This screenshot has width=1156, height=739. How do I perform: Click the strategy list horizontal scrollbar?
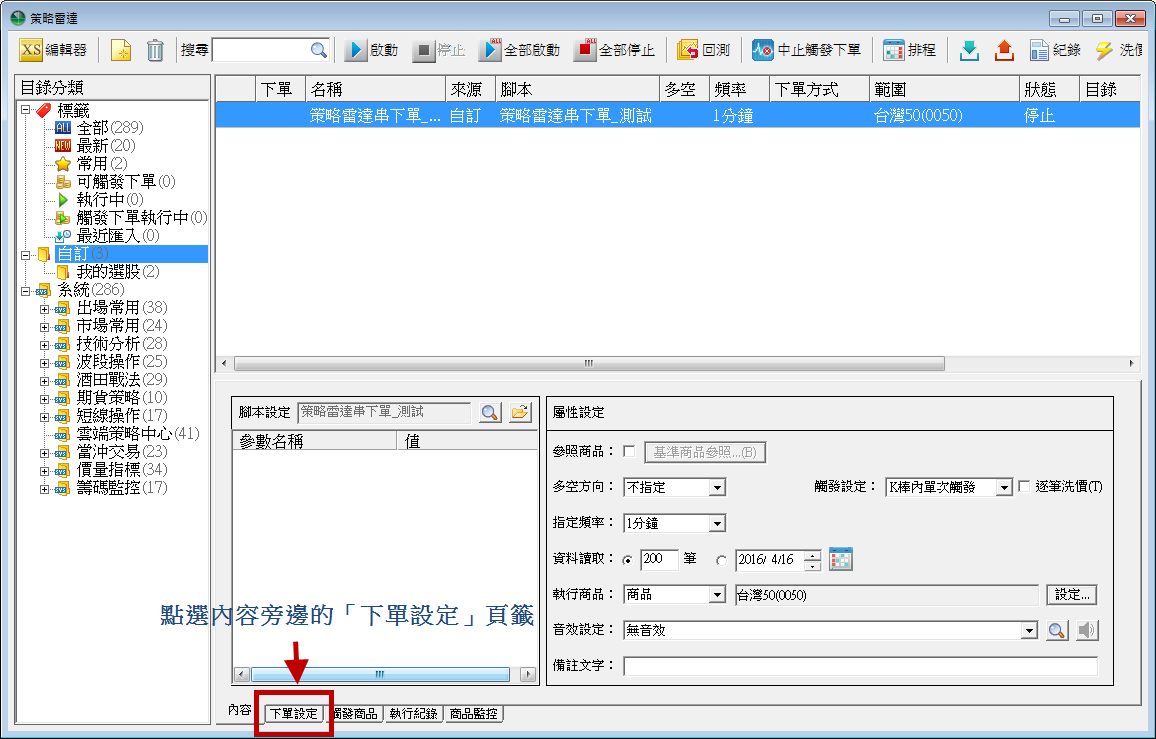coord(589,364)
